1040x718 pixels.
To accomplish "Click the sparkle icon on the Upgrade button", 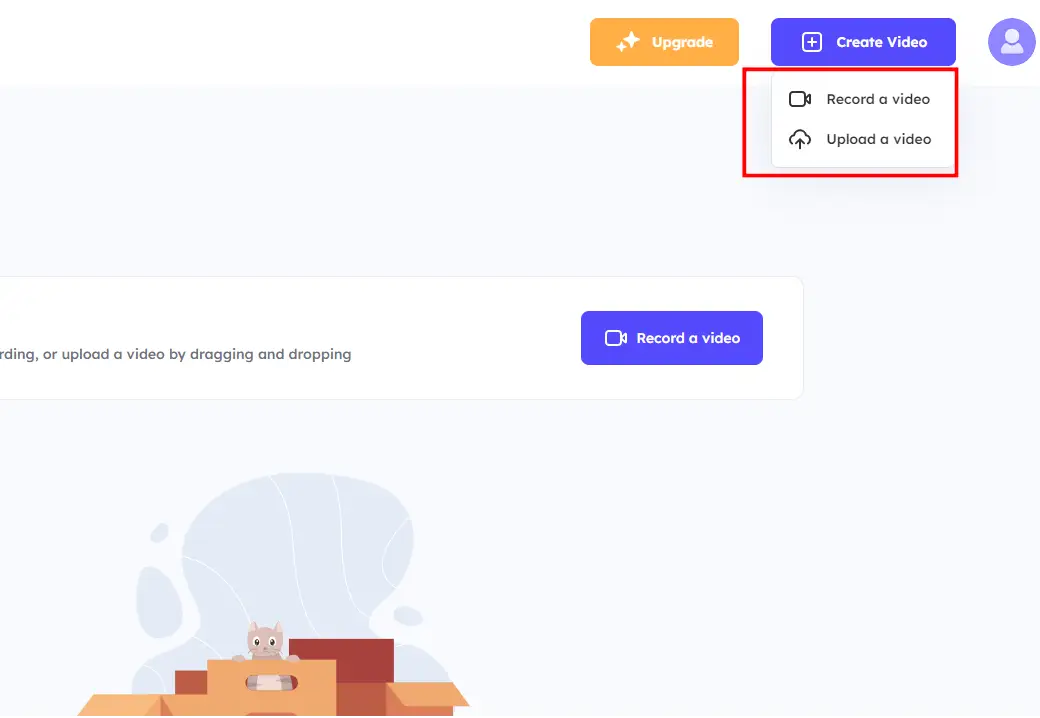I will click(628, 42).
